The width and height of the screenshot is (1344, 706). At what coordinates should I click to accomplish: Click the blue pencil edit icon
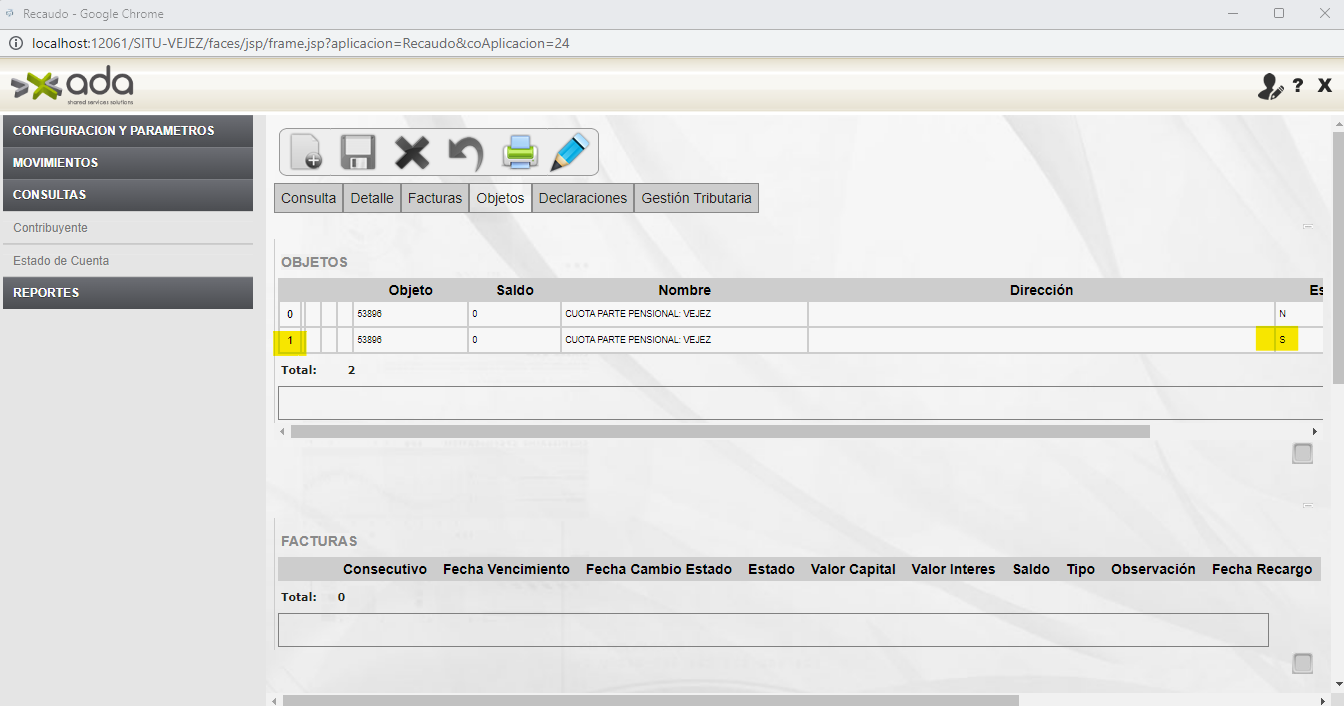click(570, 152)
